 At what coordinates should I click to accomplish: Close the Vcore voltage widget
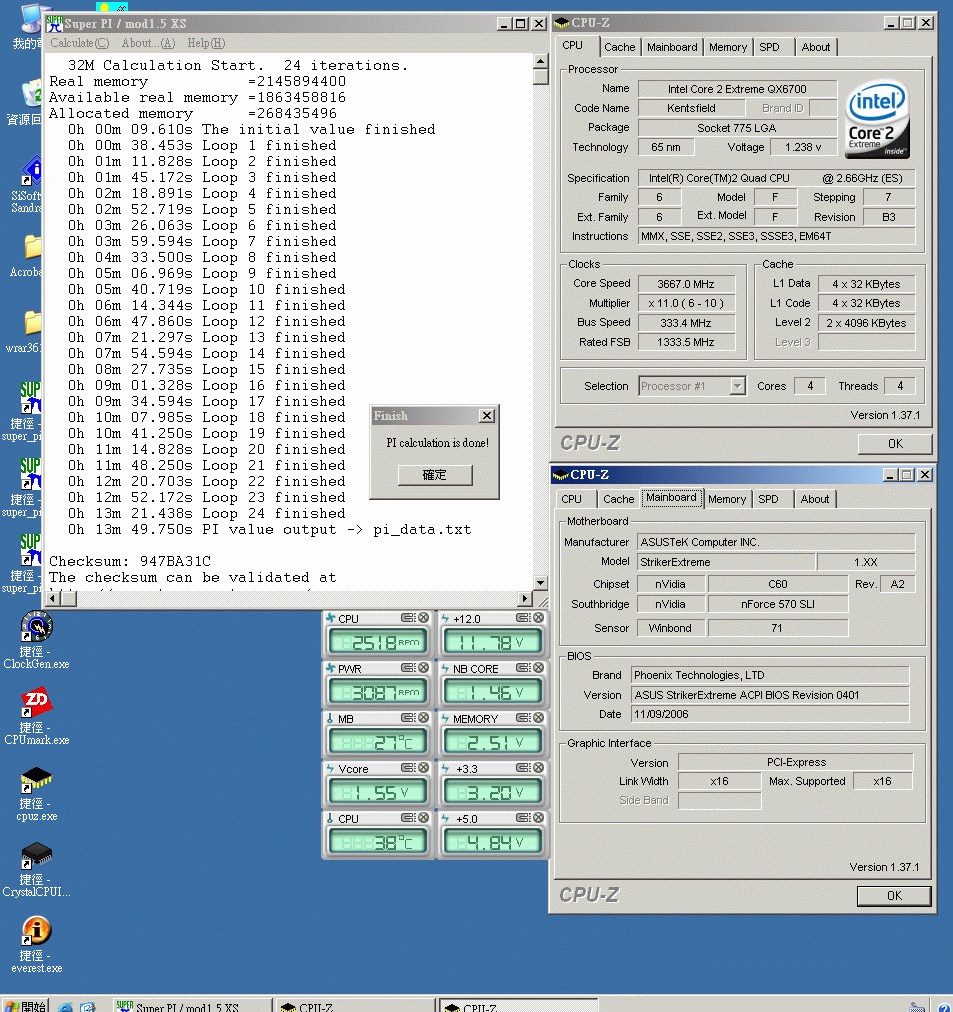pyautogui.click(x=423, y=767)
